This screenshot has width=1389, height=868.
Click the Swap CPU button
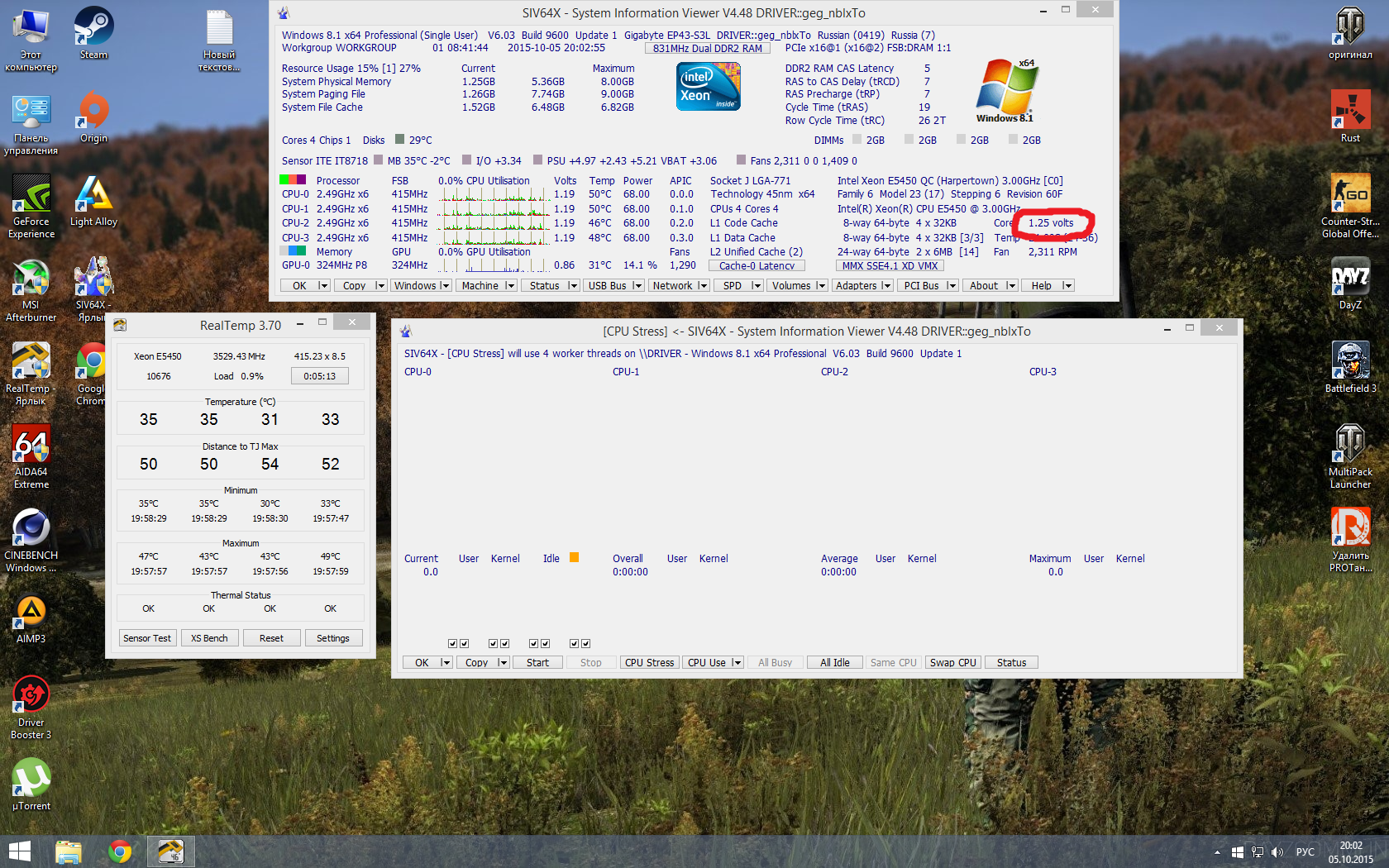point(953,663)
